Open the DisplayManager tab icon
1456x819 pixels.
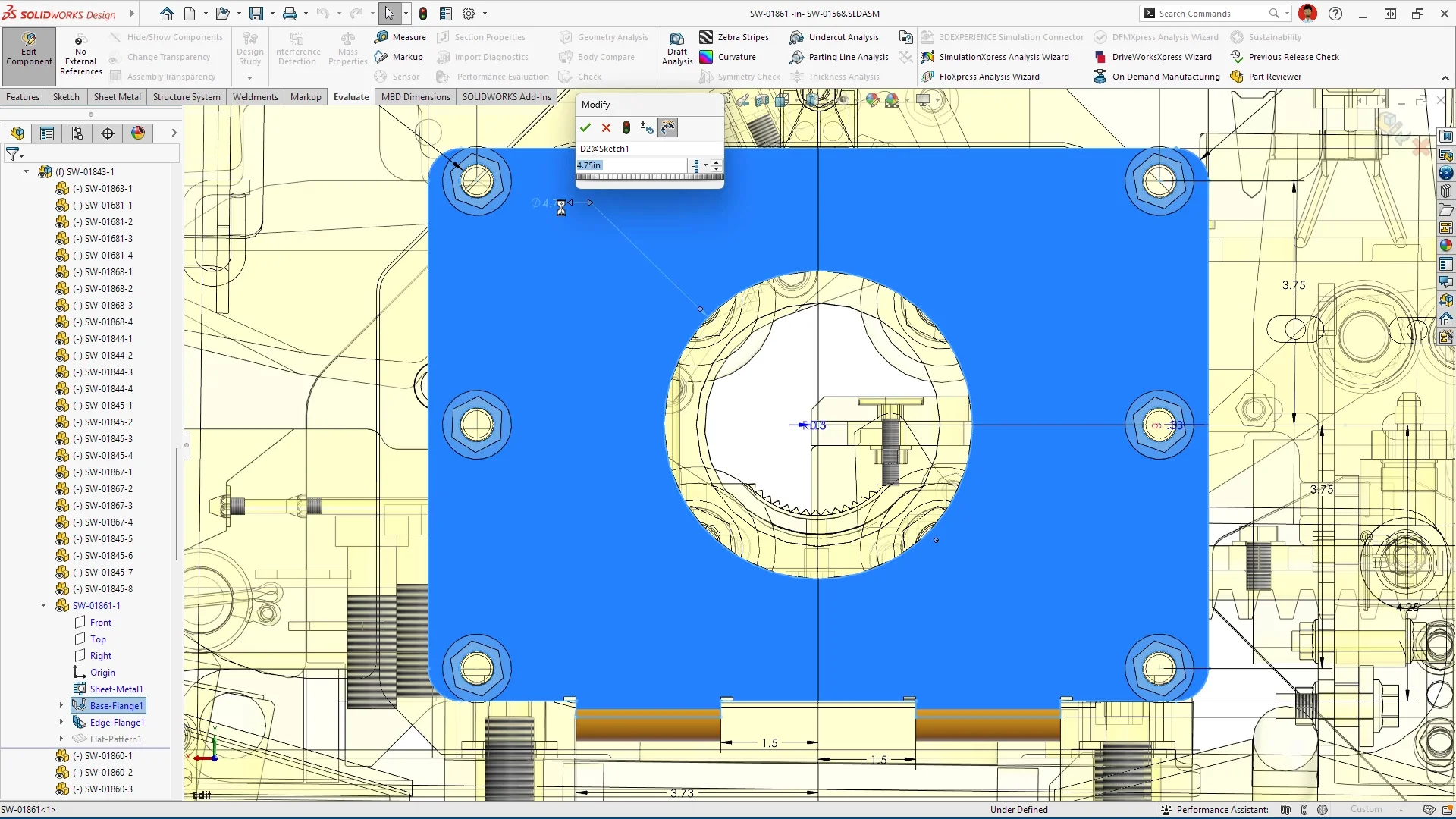[138, 133]
